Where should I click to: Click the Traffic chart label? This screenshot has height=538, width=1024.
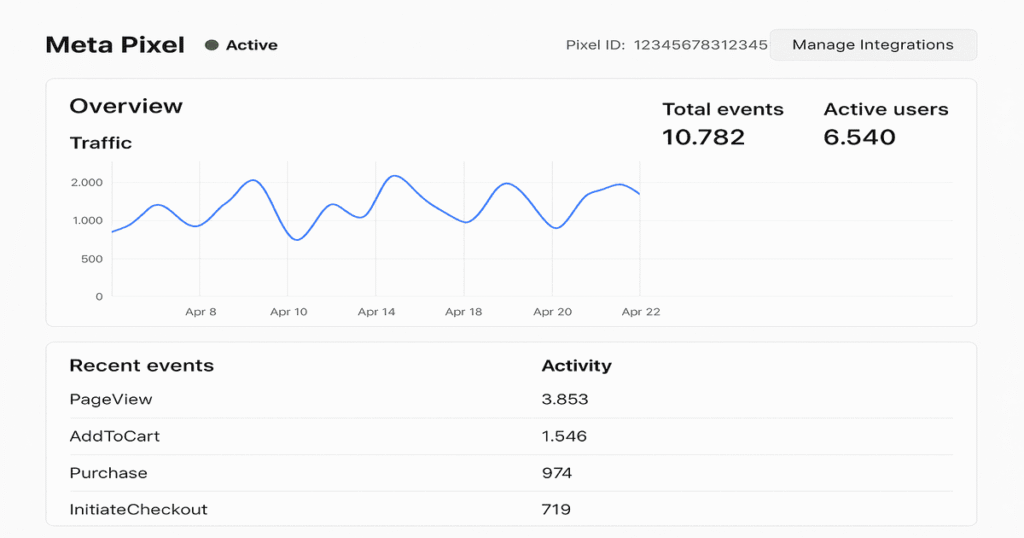click(x=101, y=143)
